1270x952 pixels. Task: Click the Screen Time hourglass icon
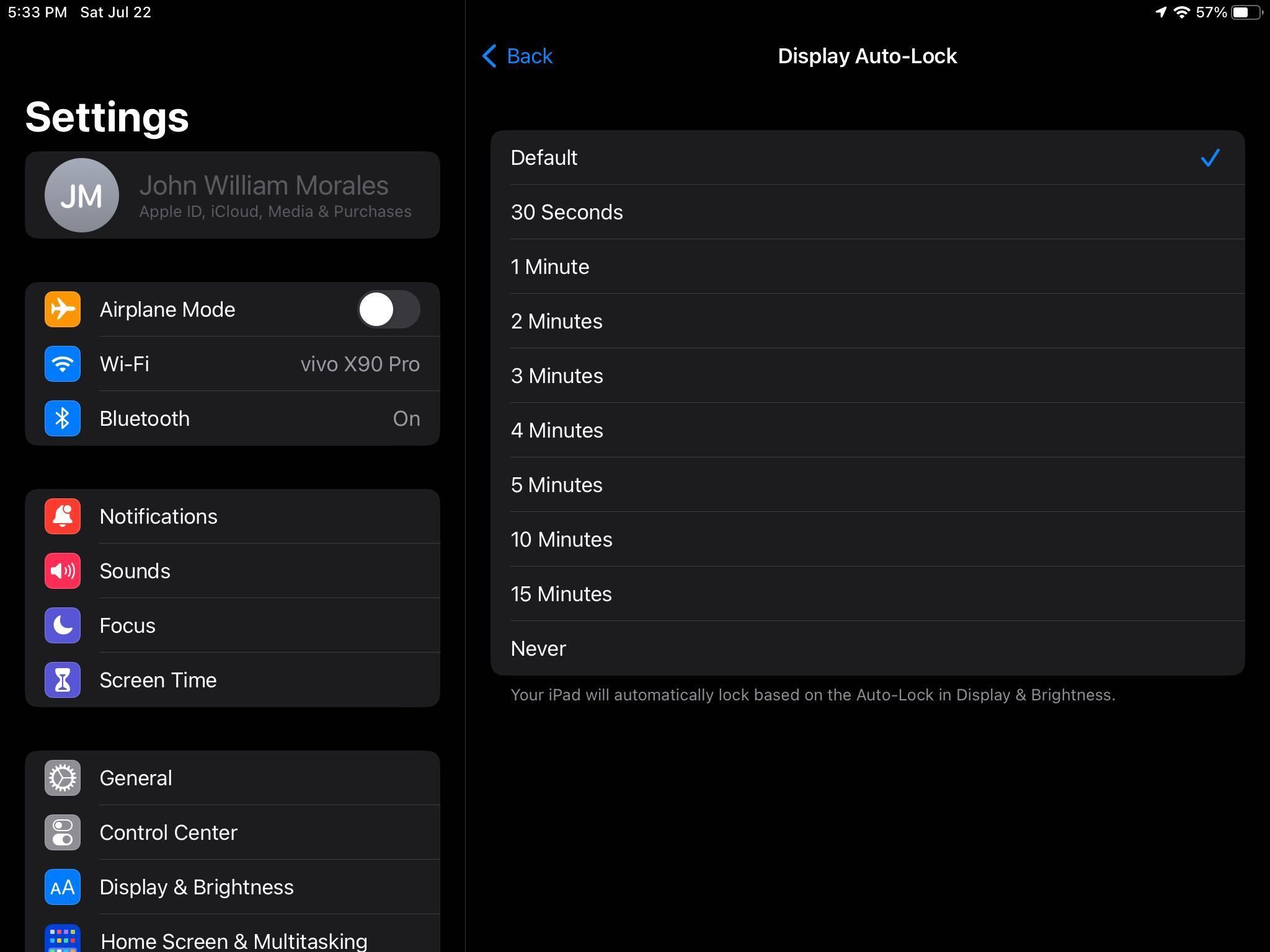click(x=62, y=680)
